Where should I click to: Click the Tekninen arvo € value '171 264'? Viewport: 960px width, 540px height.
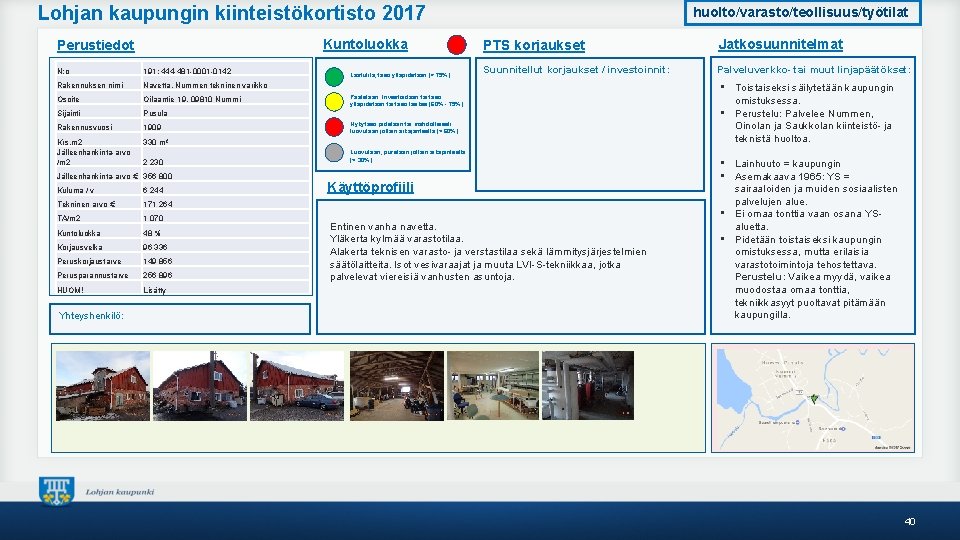158,204
